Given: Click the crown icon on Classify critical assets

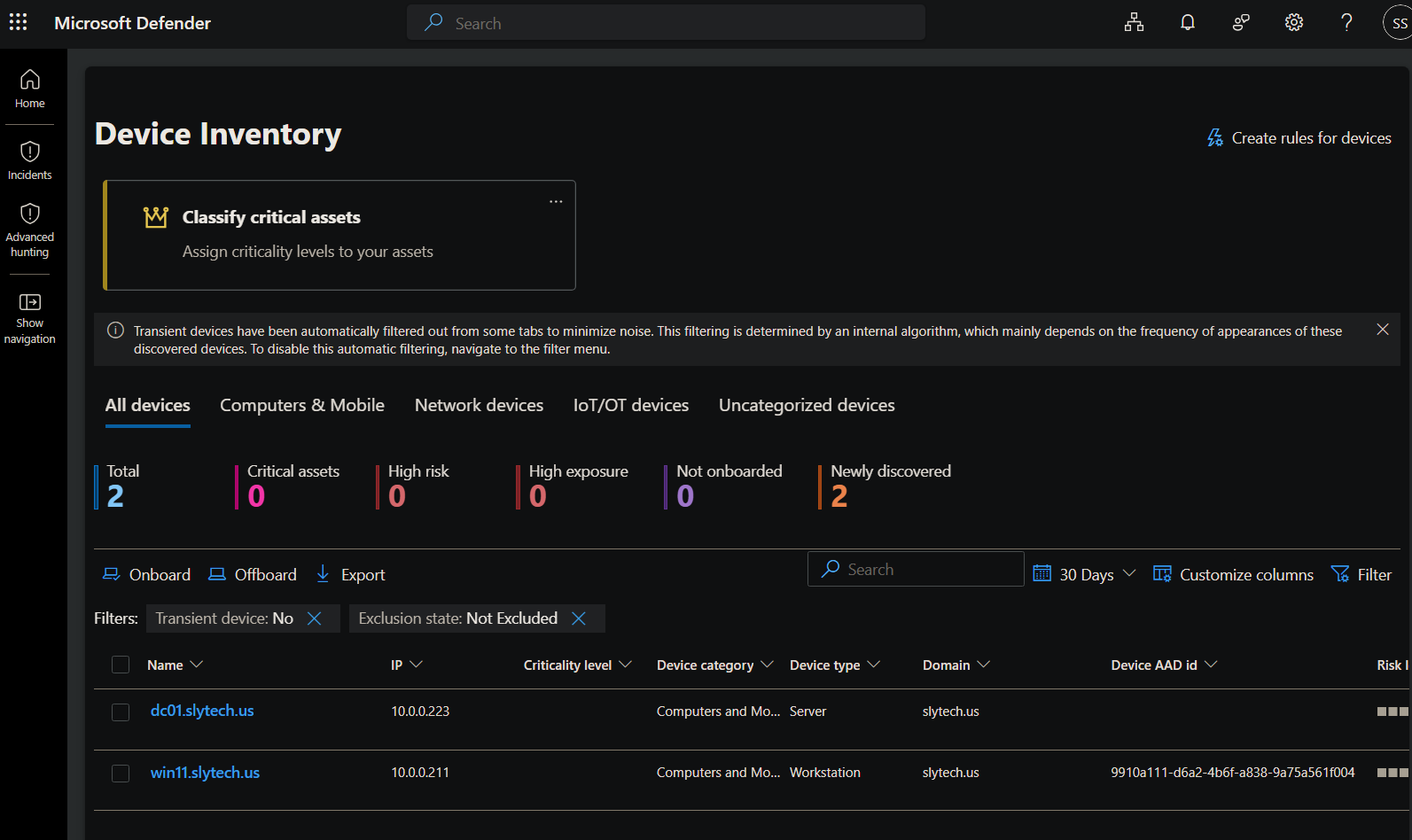Looking at the screenshot, I should click(156, 217).
